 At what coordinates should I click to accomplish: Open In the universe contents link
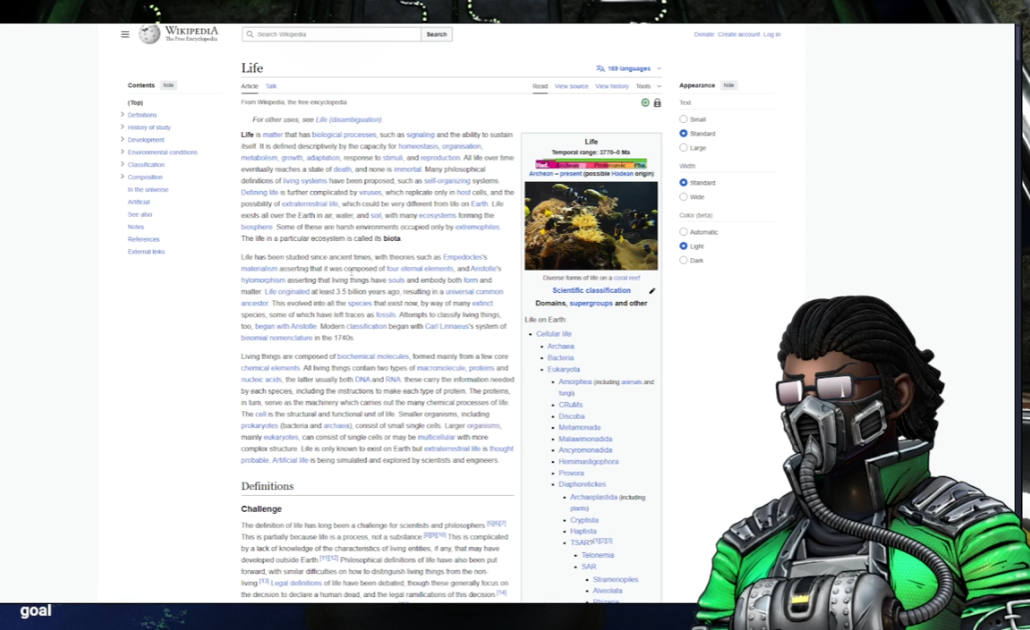pos(148,189)
